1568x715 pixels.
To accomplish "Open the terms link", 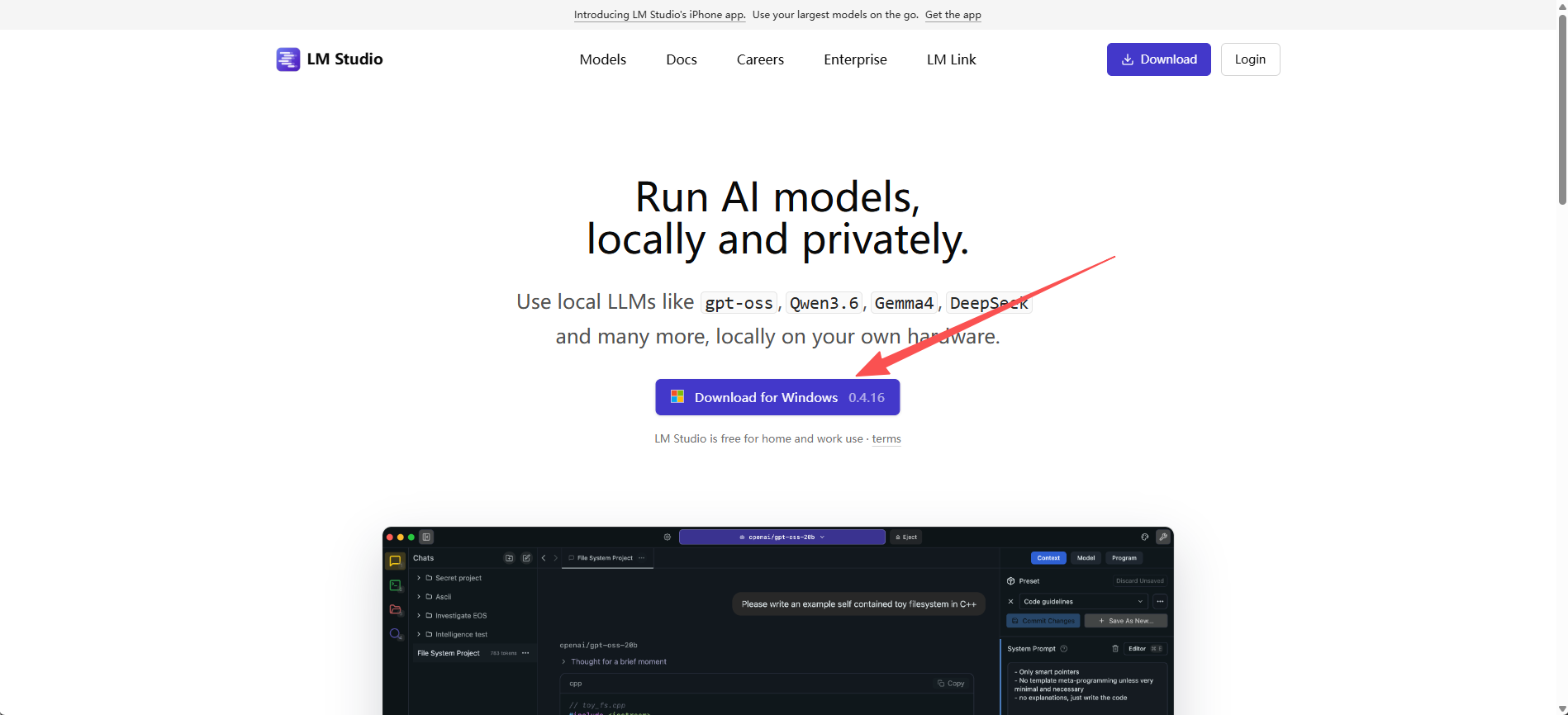I will (886, 439).
